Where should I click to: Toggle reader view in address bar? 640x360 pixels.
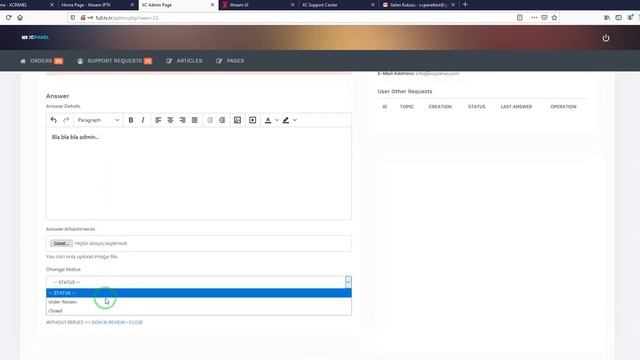pos(520,18)
